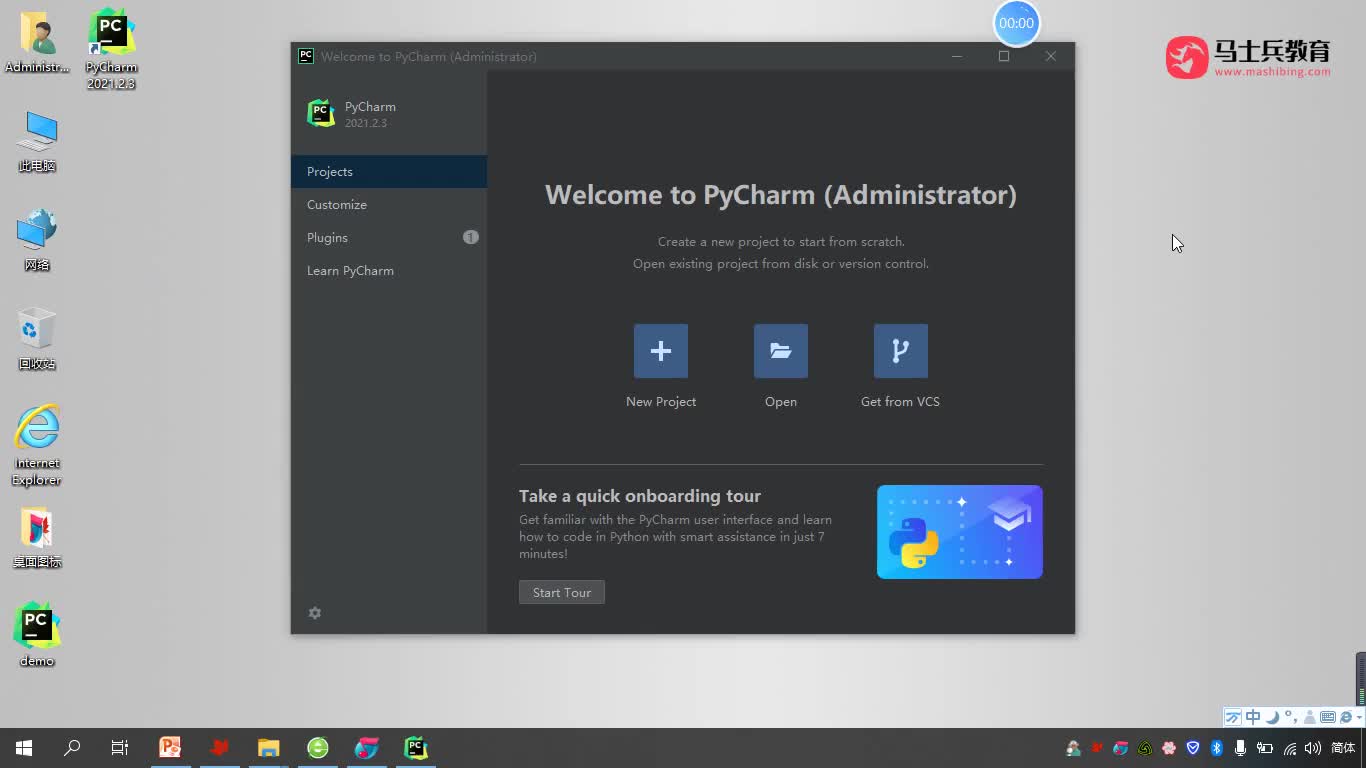Screen dimensions: 1366x768
Task: Select the 回收站 recycle bin icon
Action: tap(37, 340)
